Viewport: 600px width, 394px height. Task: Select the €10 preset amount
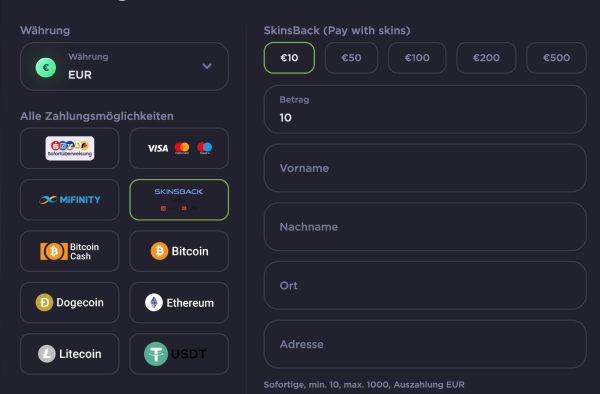point(289,58)
